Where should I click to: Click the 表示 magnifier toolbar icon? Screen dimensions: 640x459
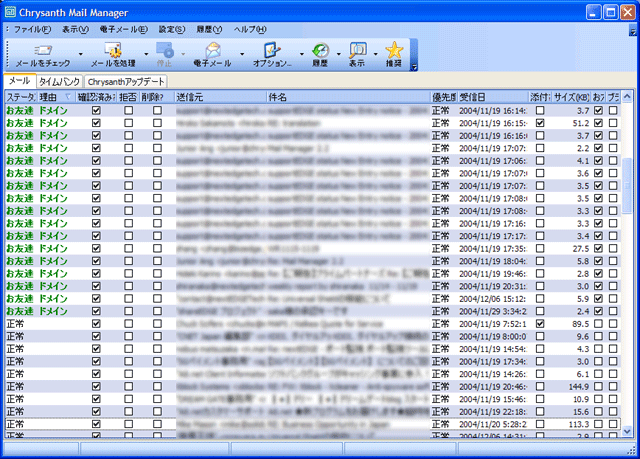(357, 50)
